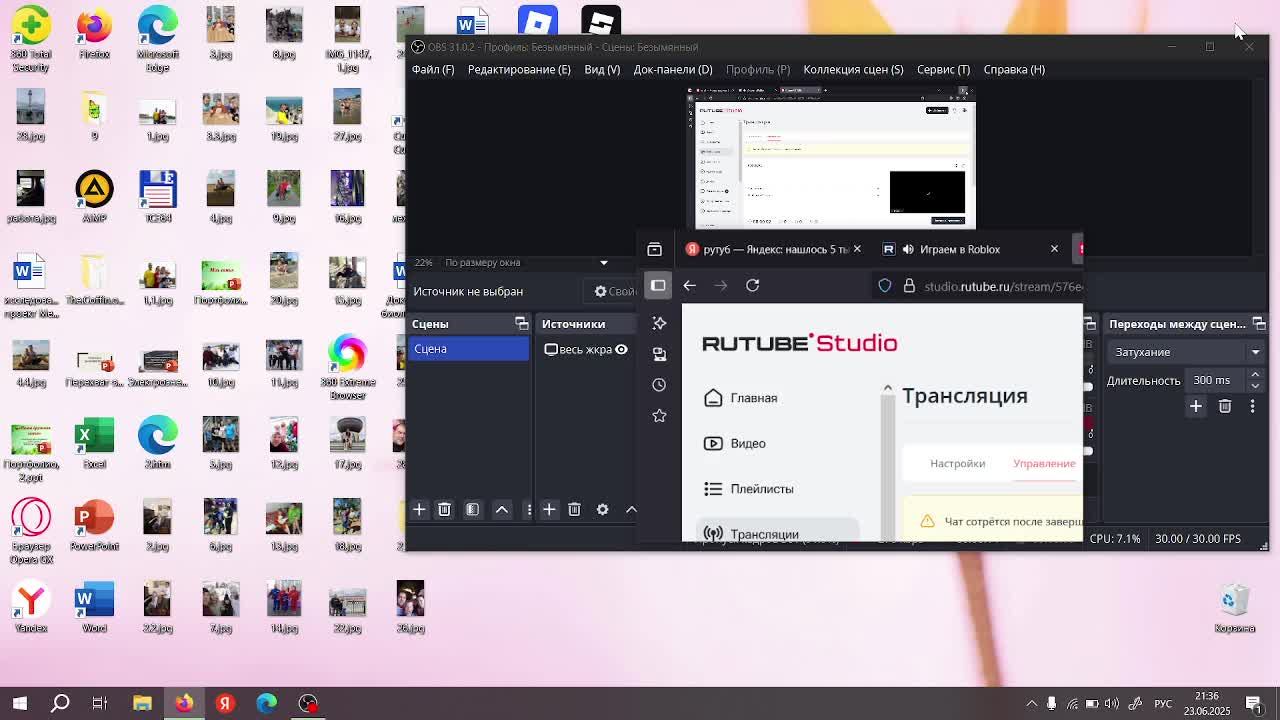This screenshot has width=1280, height=720.
Task: Open OBS from the taskbar
Action: (x=308, y=703)
